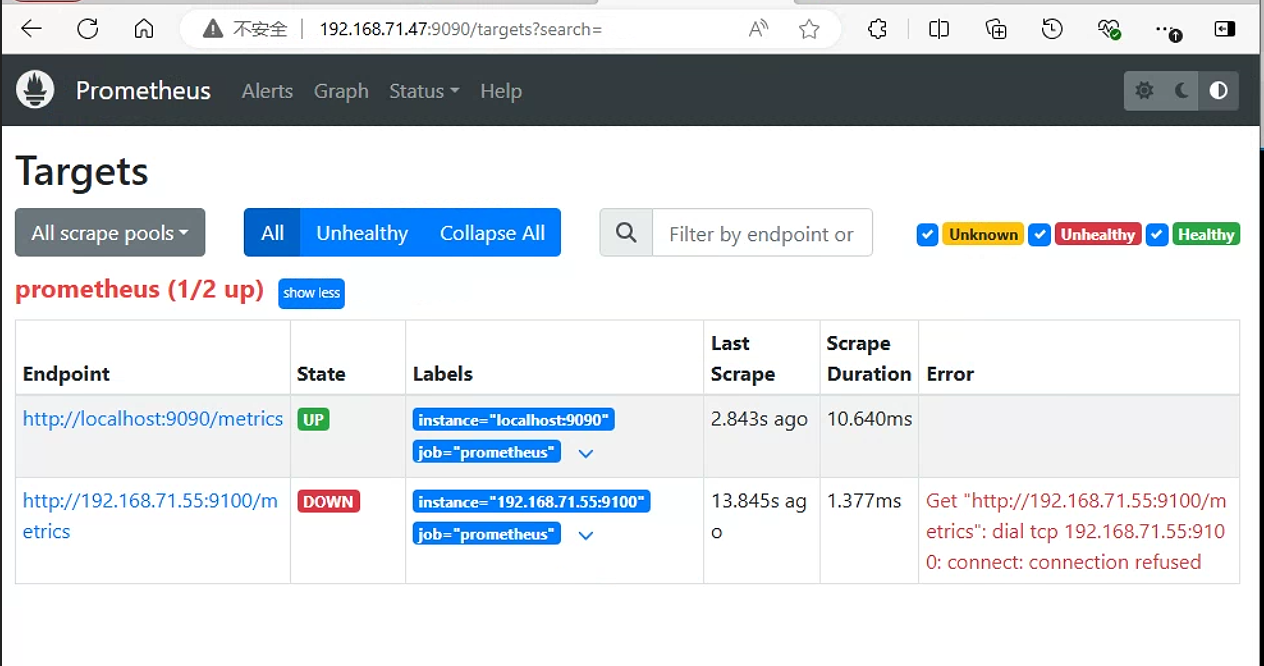Use browser-preferred theme contrast icon
1264x666 pixels.
1218,91
